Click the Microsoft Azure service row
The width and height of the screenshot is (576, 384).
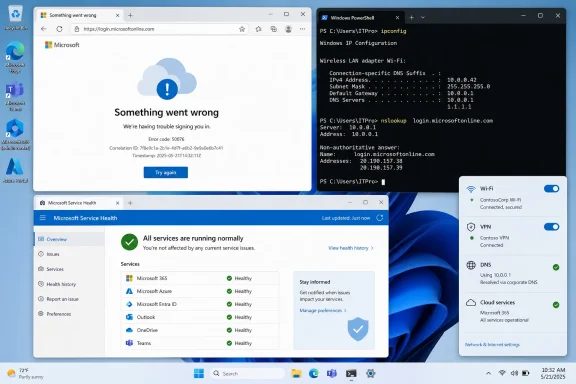pos(200,291)
